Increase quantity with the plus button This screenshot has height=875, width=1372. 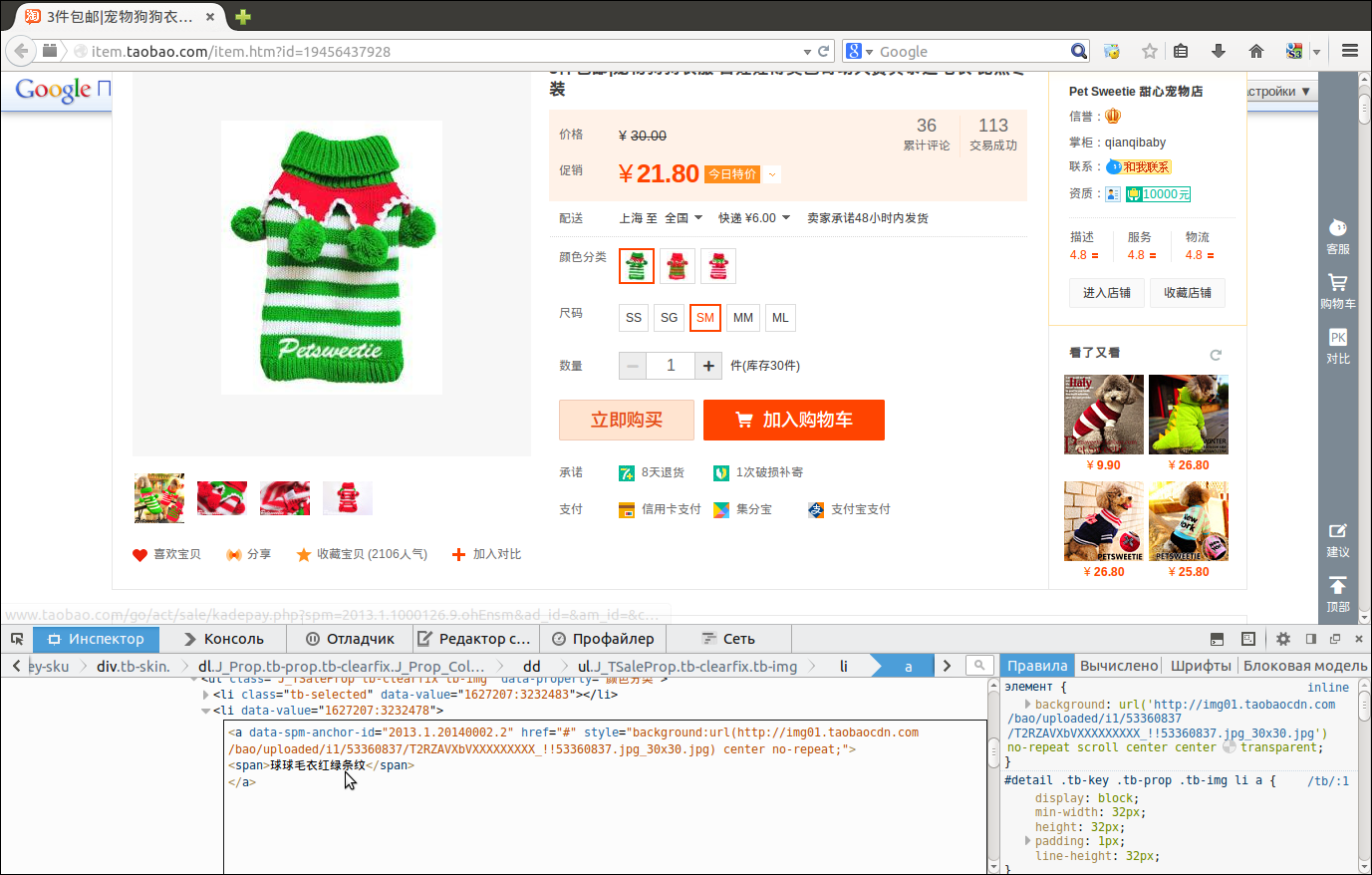point(708,366)
